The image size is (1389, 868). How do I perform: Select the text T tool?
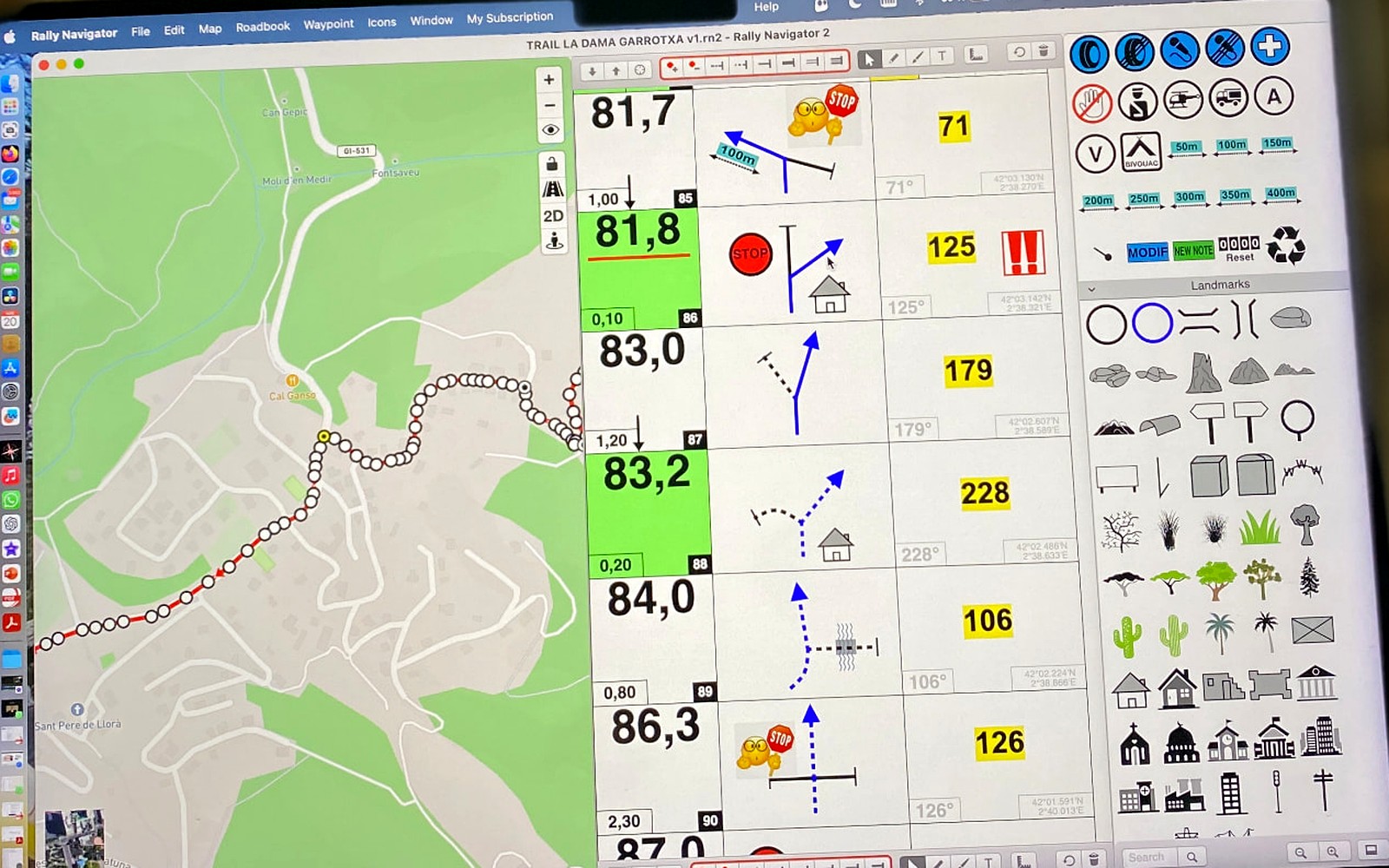[x=942, y=56]
